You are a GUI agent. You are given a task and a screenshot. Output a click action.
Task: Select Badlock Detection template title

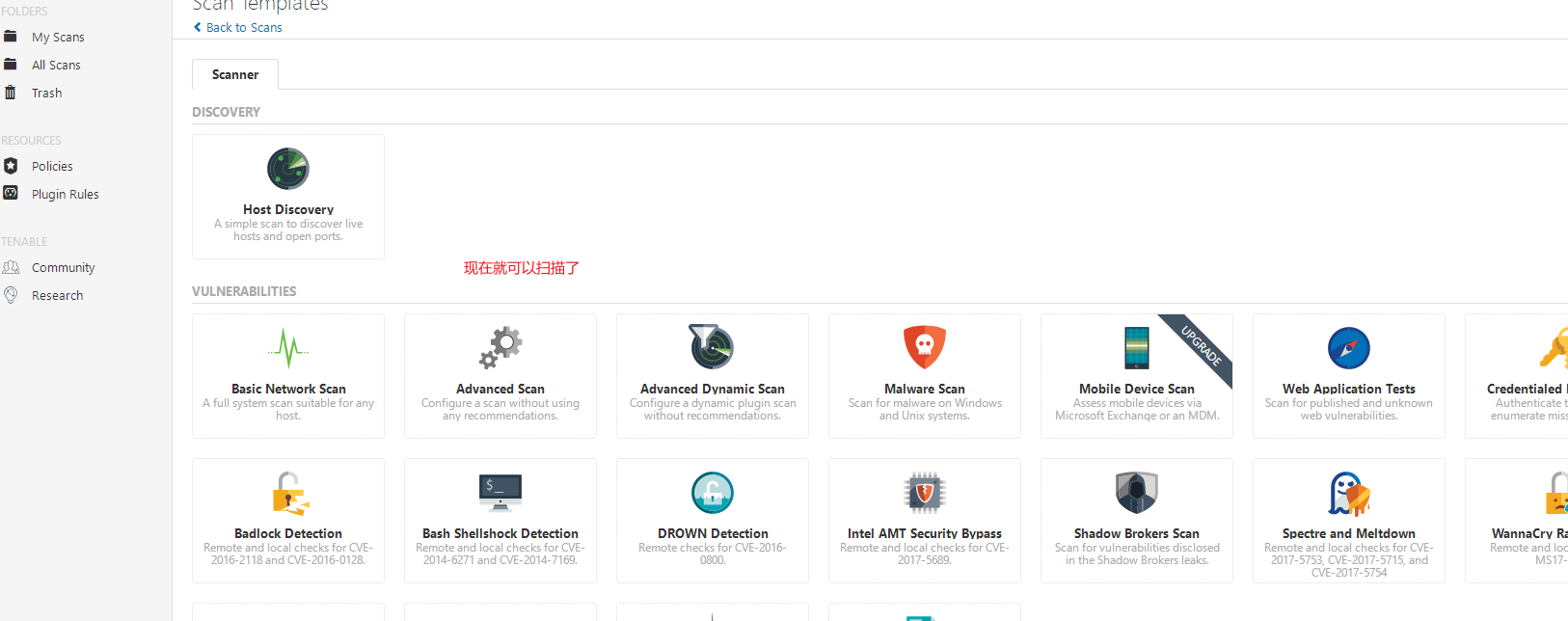point(288,533)
